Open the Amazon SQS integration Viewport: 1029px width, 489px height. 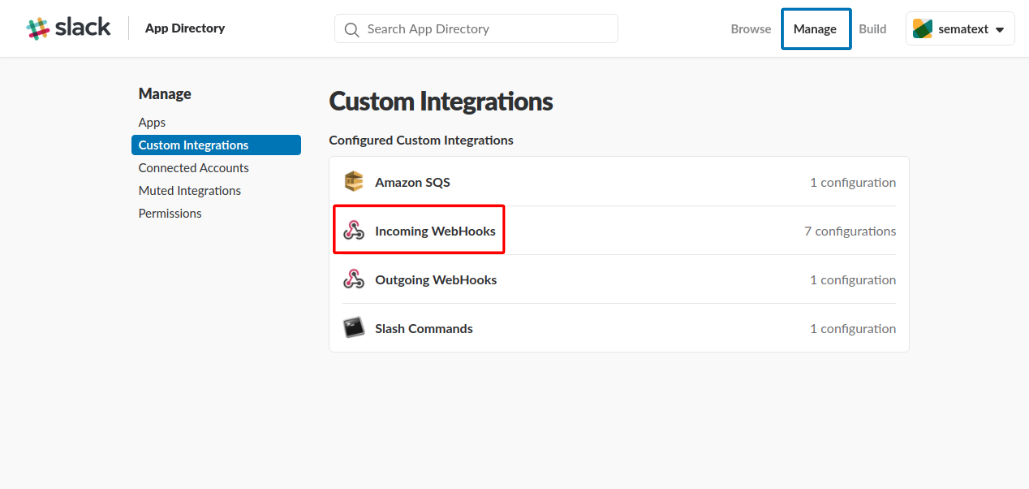pos(619,182)
